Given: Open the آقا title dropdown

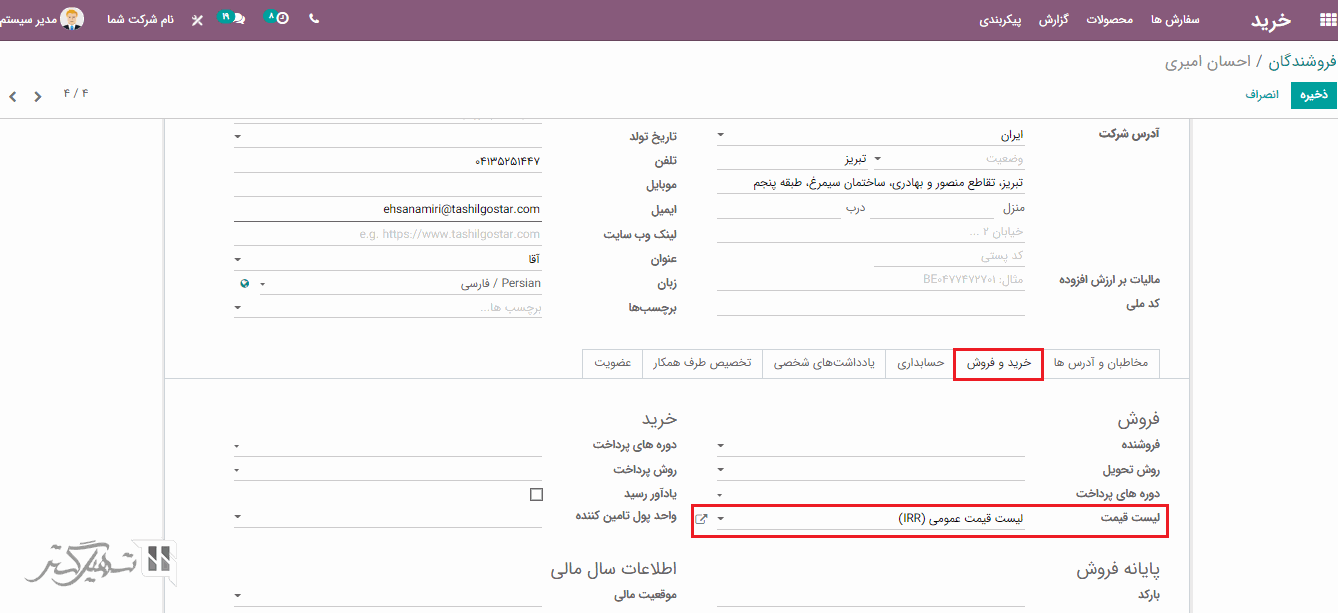Looking at the screenshot, I should [238, 259].
